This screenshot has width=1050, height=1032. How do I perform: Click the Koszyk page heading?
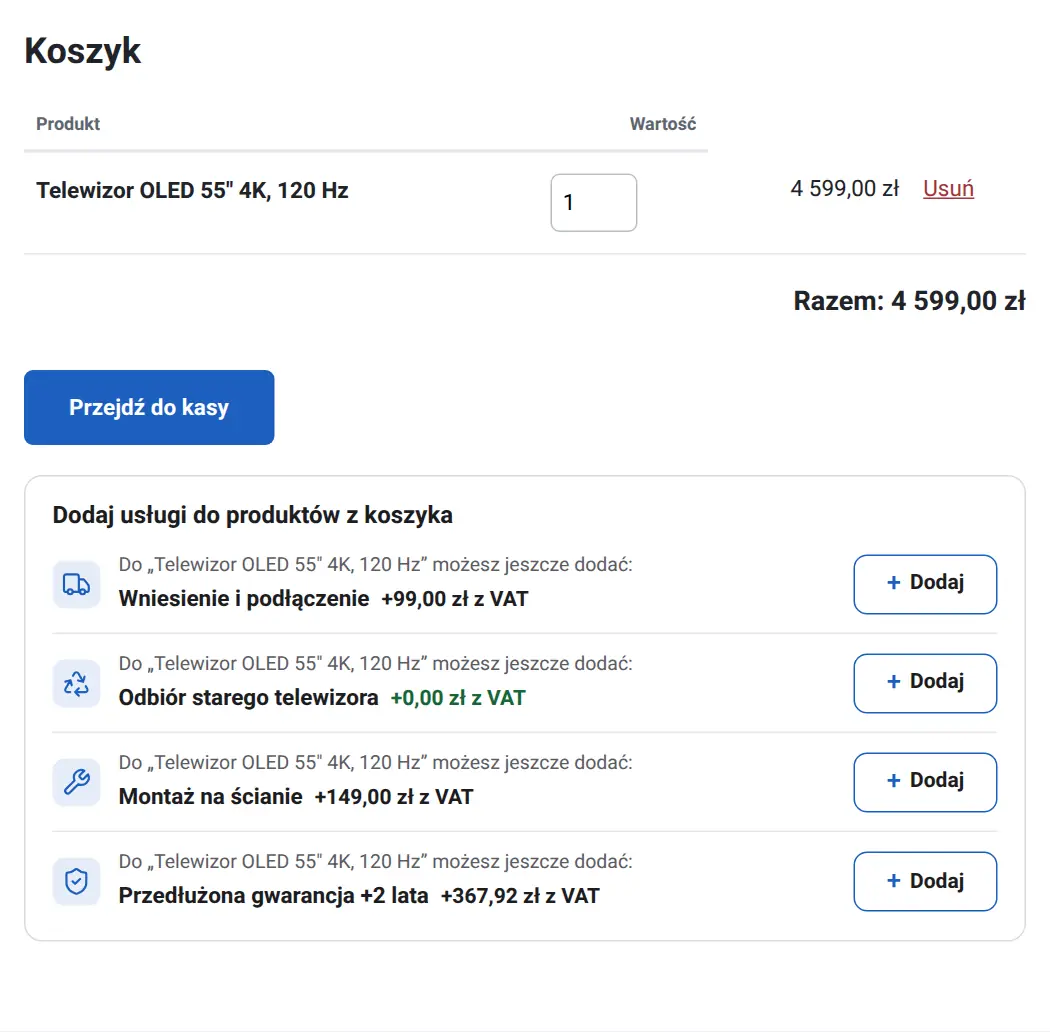83,51
